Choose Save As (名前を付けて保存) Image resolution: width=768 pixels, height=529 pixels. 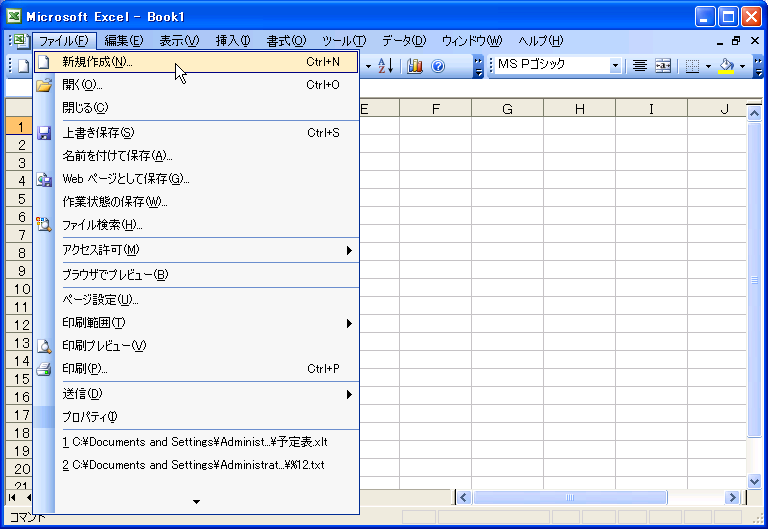click(x=196, y=156)
